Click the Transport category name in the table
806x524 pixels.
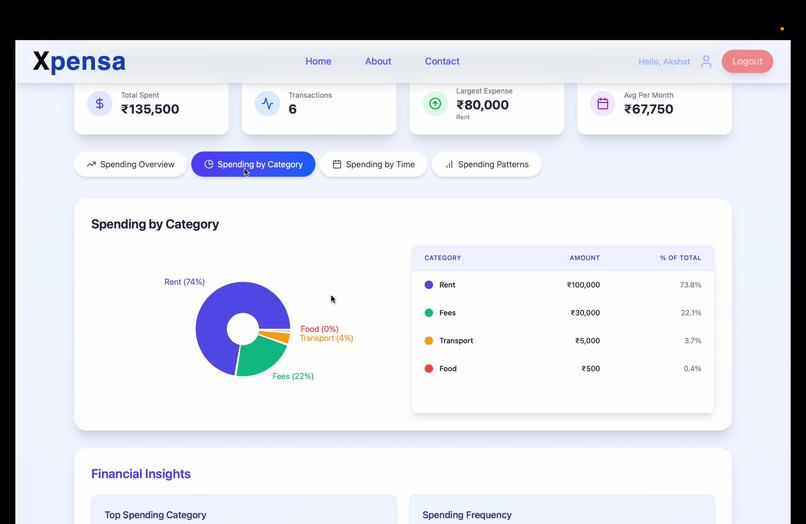pyautogui.click(x=456, y=340)
